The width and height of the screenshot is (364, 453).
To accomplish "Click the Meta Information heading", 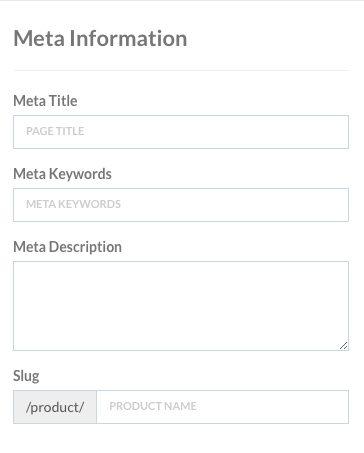I will point(100,38).
